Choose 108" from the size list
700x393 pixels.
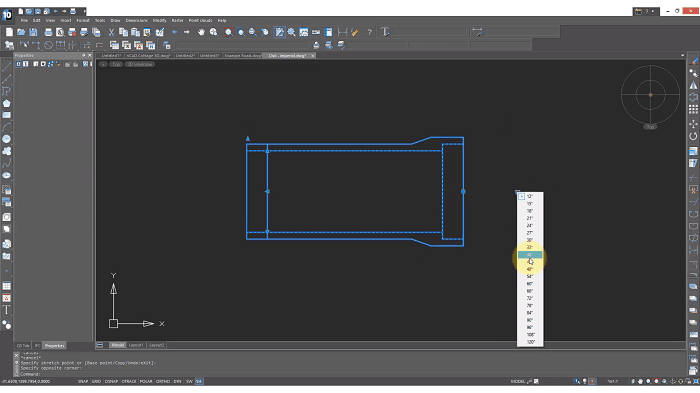530,334
